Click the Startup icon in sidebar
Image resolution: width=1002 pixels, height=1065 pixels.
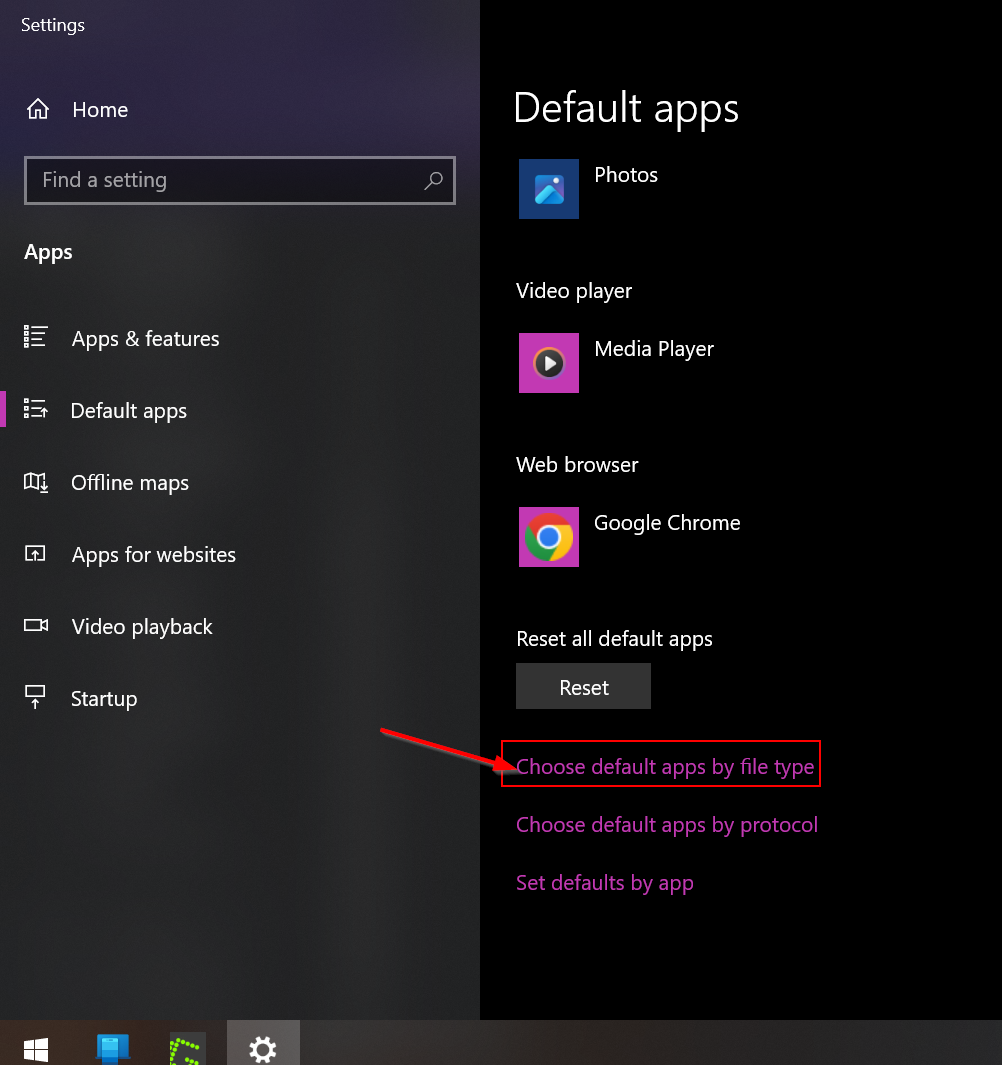point(35,697)
